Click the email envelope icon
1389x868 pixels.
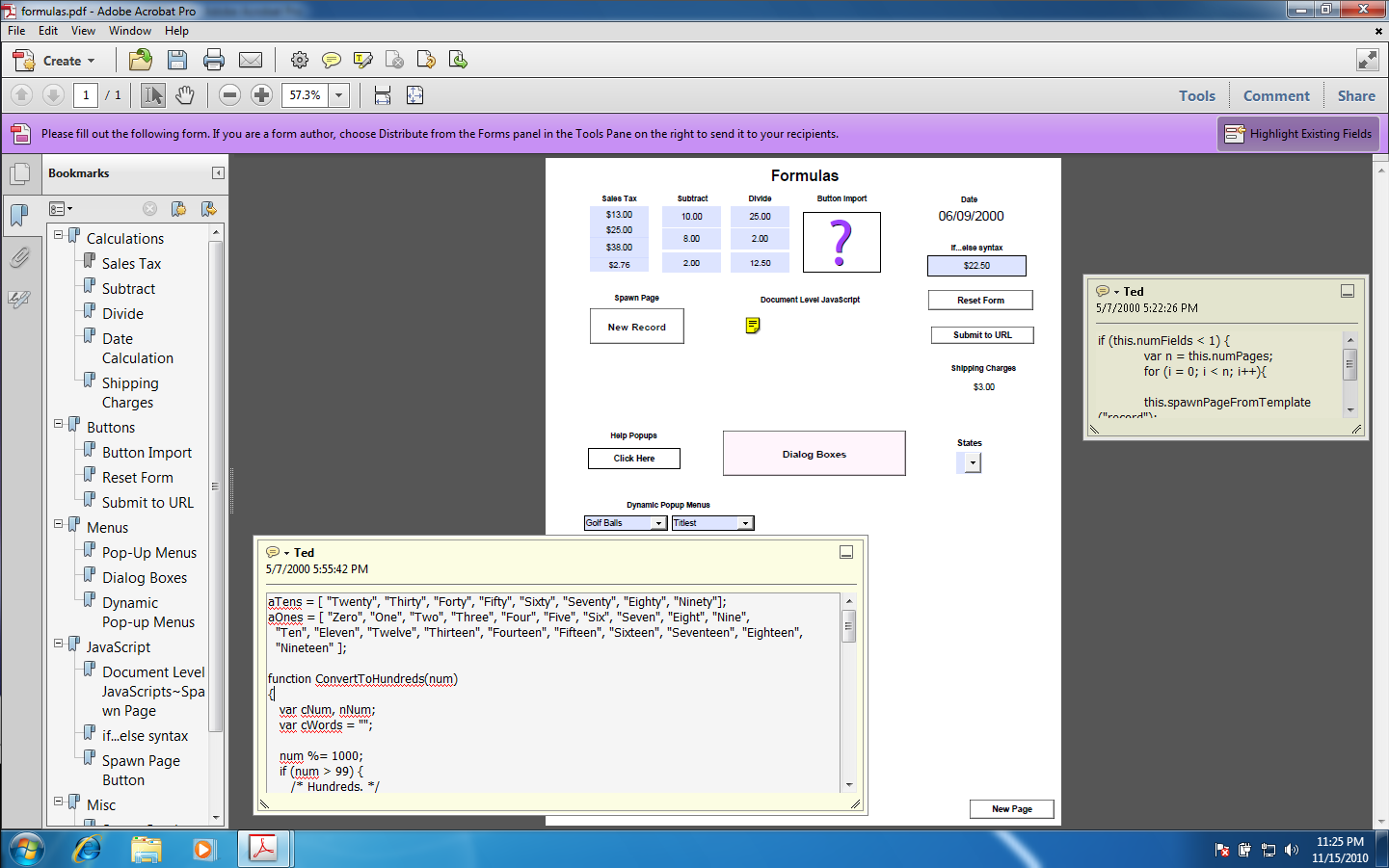tap(251, 61)
